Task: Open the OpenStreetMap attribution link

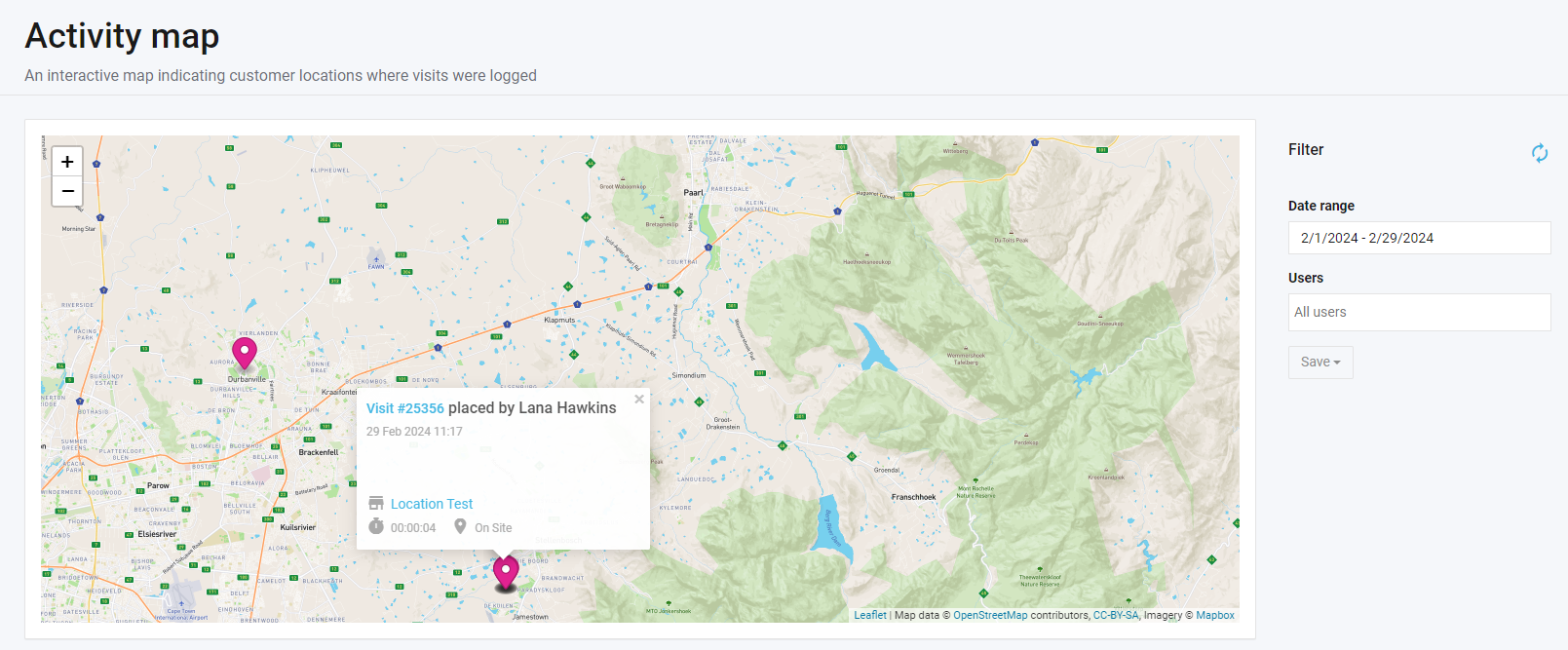Action: point(989,615)
